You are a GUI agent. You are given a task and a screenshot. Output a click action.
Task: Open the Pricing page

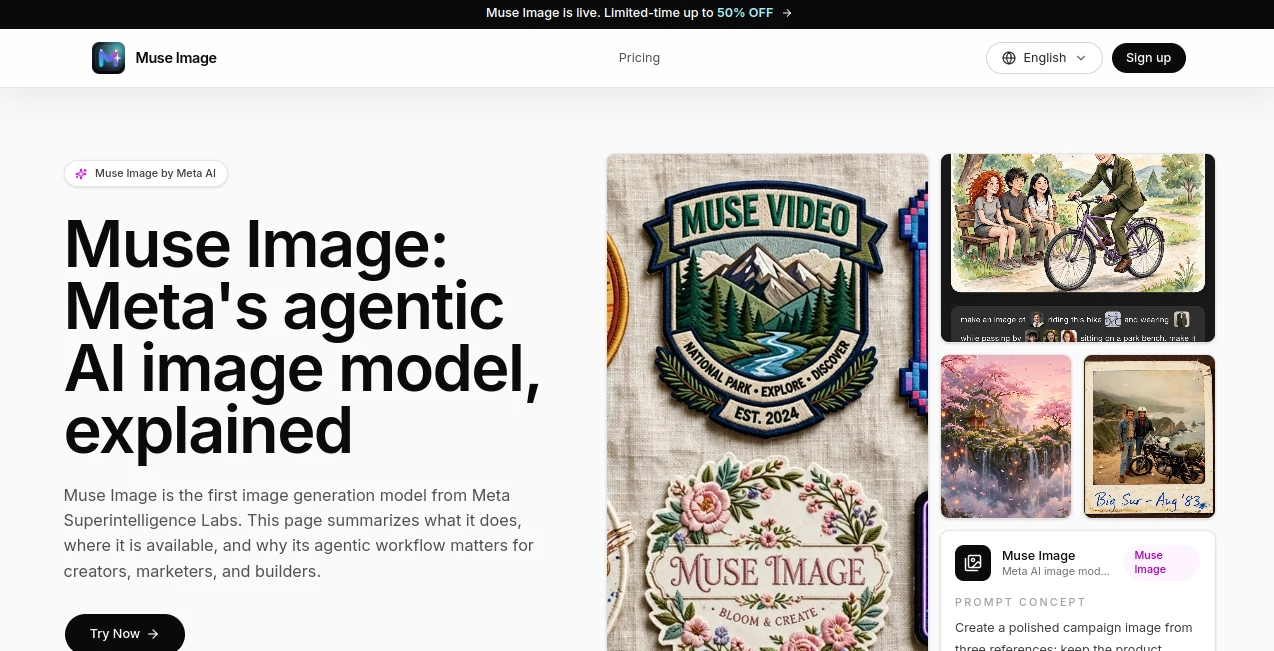click(639, 58)
